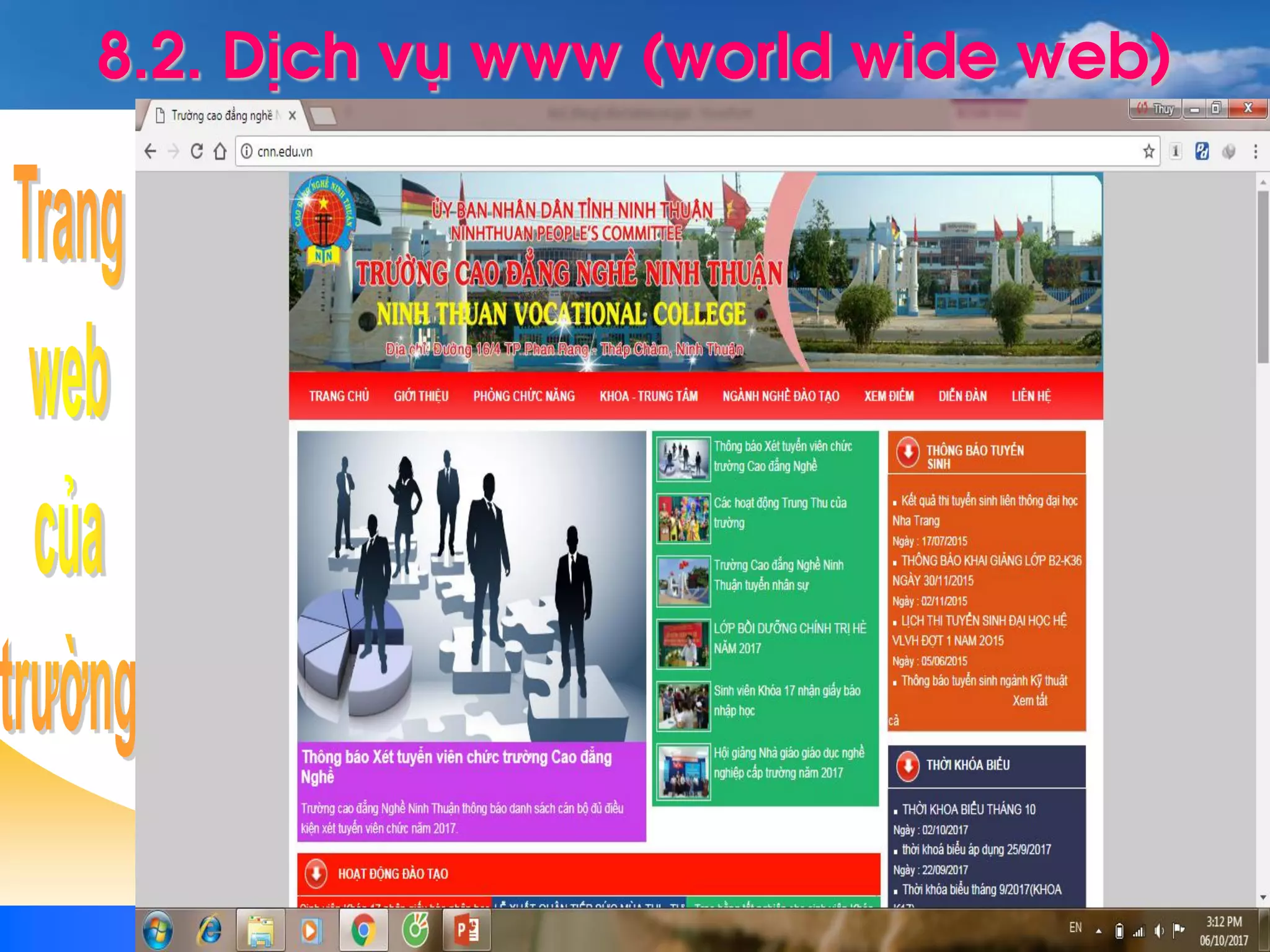Select the Trường cao đẳng nghề tab

[x=220, y=115]
